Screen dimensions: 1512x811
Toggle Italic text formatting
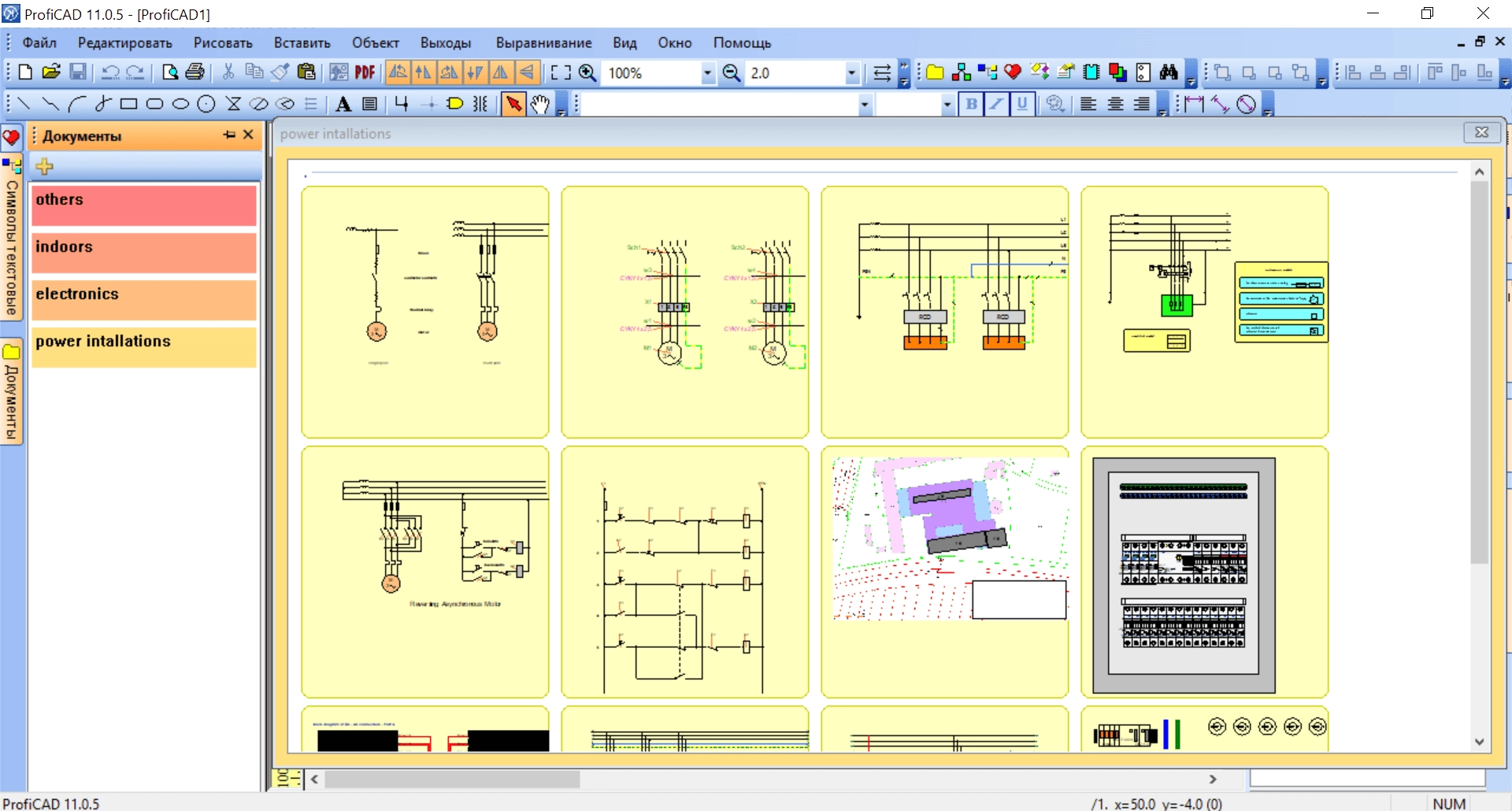tap(996, 104)
